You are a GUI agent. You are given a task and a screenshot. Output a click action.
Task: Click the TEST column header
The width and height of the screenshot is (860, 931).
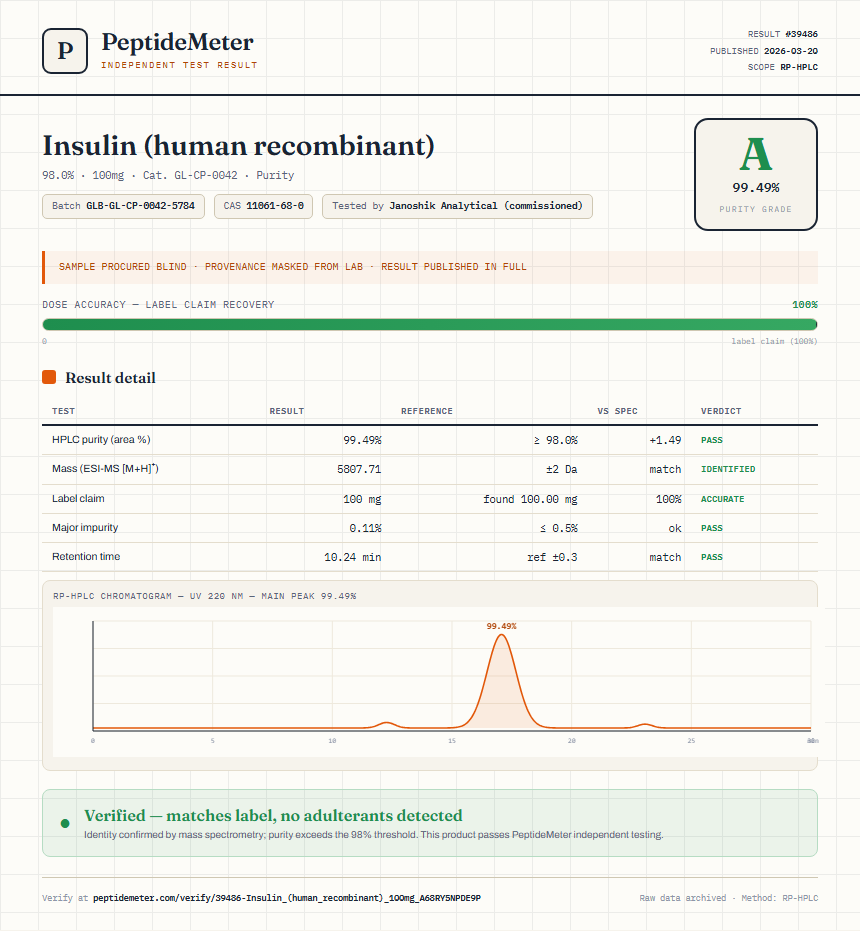point(64,411)
